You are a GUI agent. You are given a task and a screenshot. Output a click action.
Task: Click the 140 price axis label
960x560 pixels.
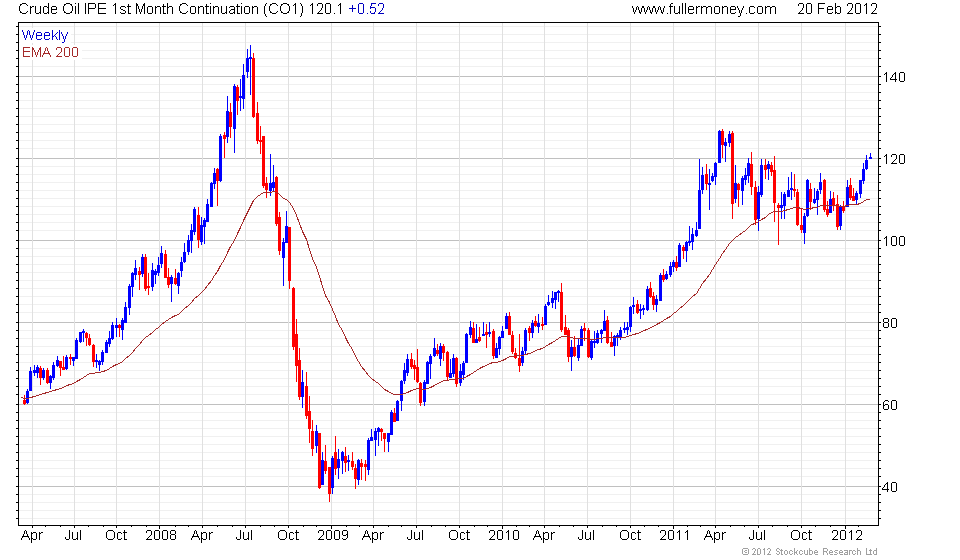893,77
